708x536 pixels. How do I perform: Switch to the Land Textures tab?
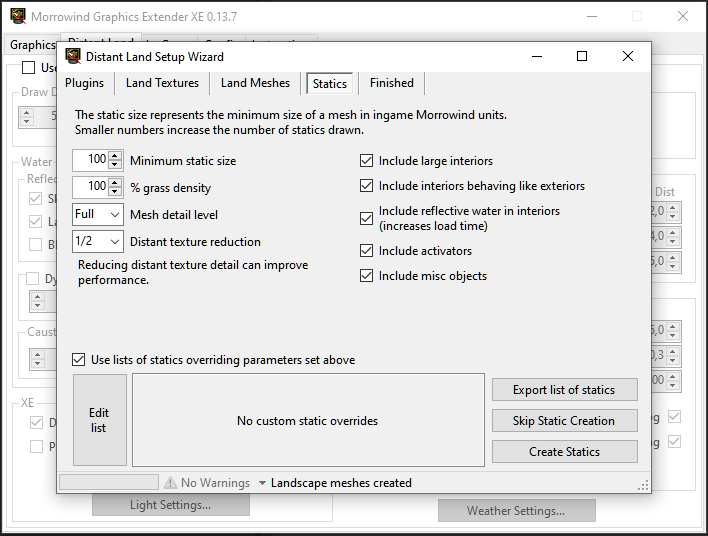(x=162, y=83)
